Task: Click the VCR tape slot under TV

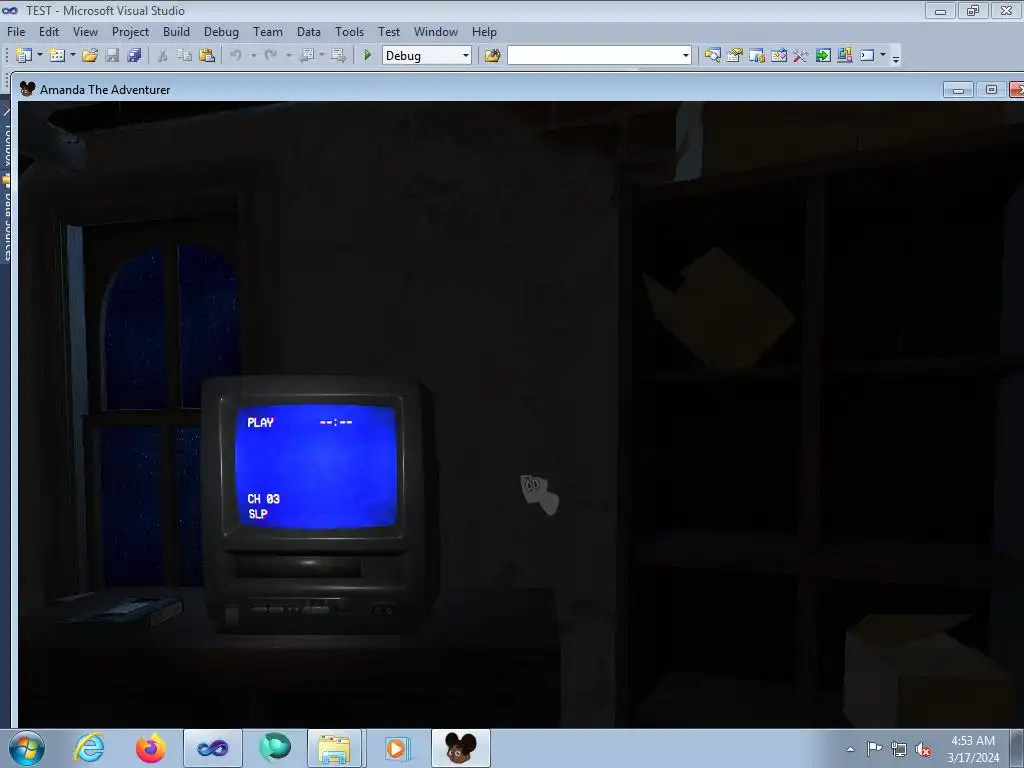Action: (298, 567)
